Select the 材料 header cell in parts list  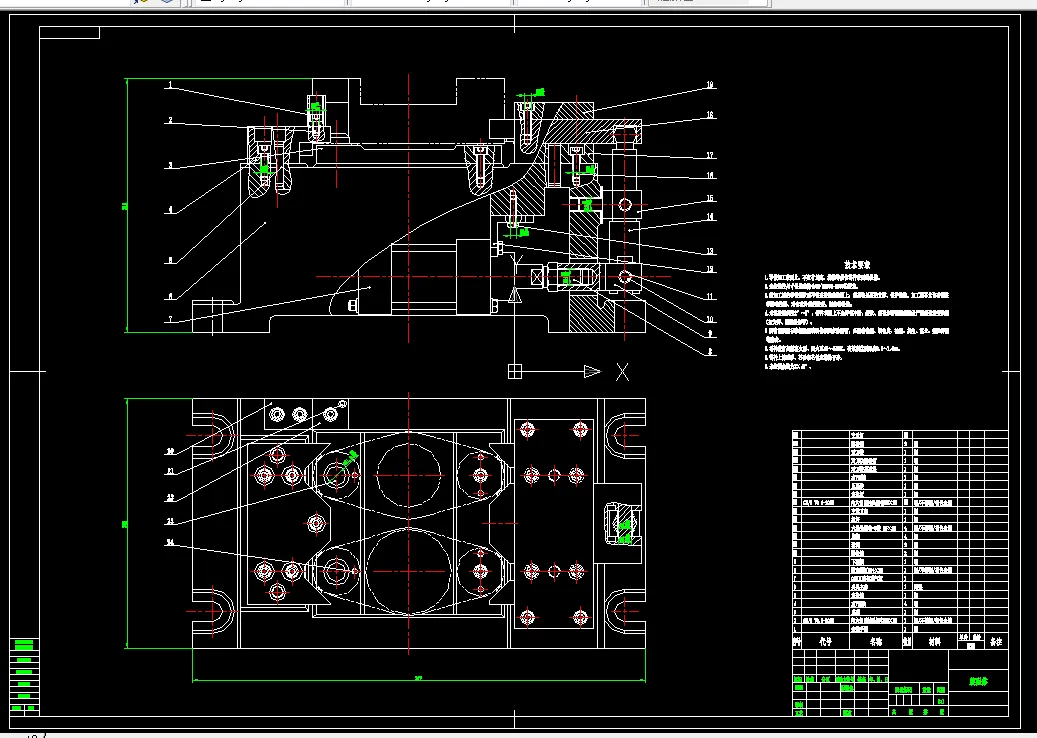coord(934,641)
